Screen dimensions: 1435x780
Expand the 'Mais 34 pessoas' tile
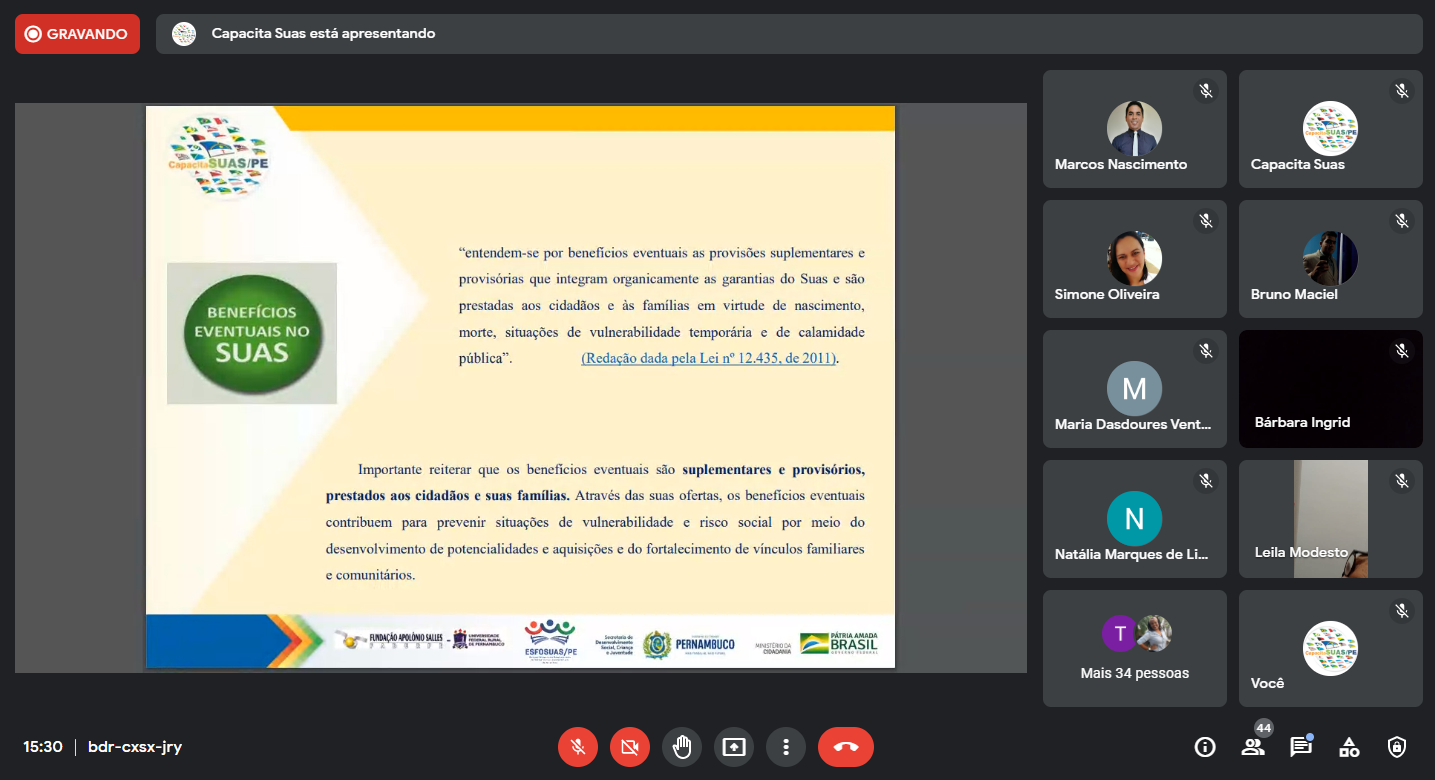point(1134,648)
